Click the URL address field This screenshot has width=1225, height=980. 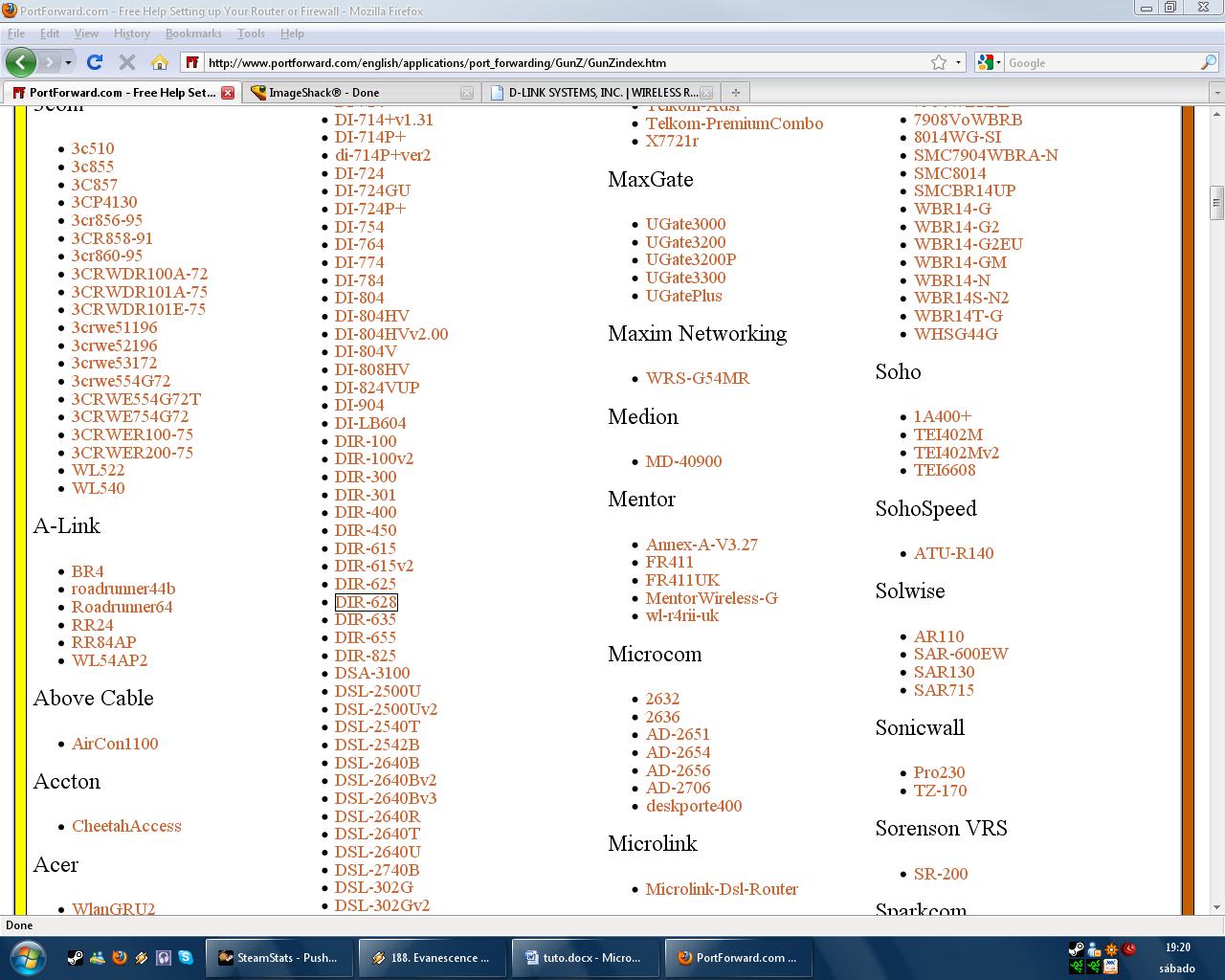[x=565, y=62]
